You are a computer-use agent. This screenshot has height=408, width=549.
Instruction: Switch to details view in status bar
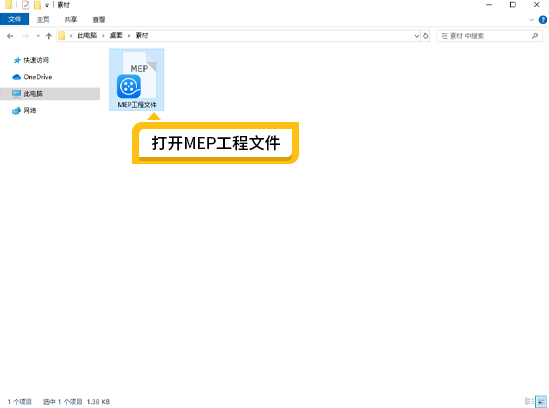coord(529,401)
